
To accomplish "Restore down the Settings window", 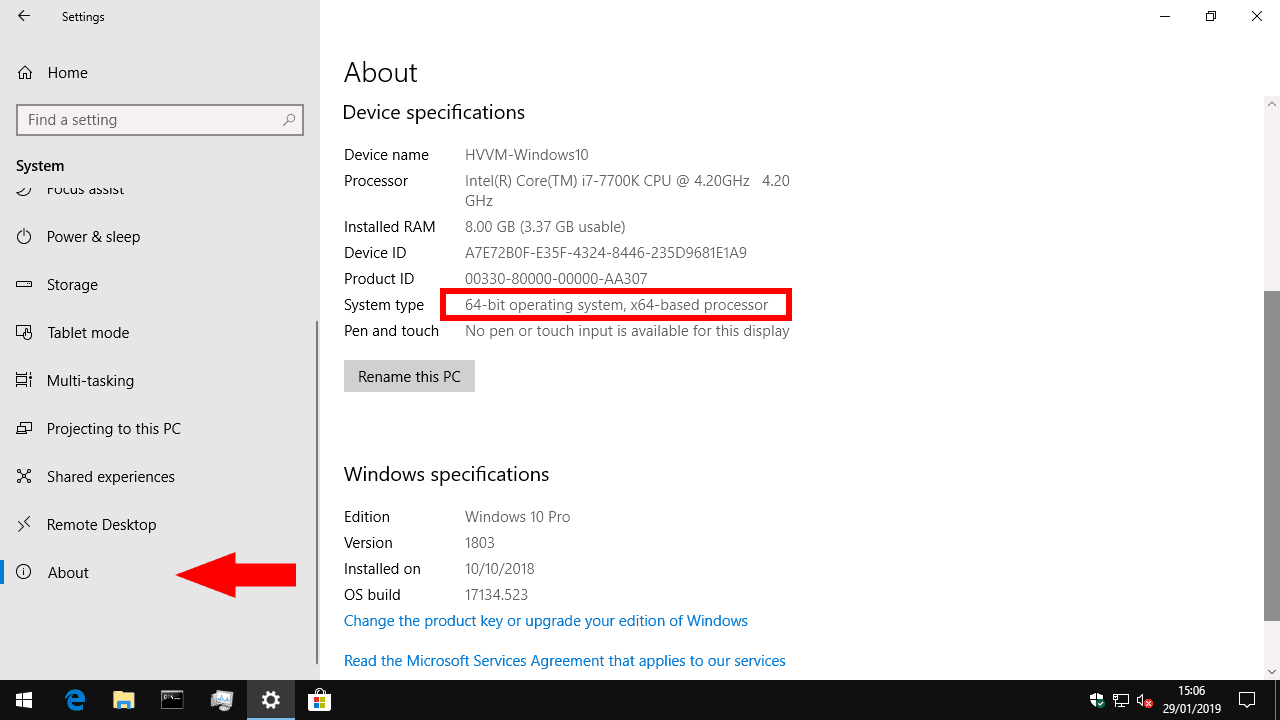I will [x=1211, y=16].
